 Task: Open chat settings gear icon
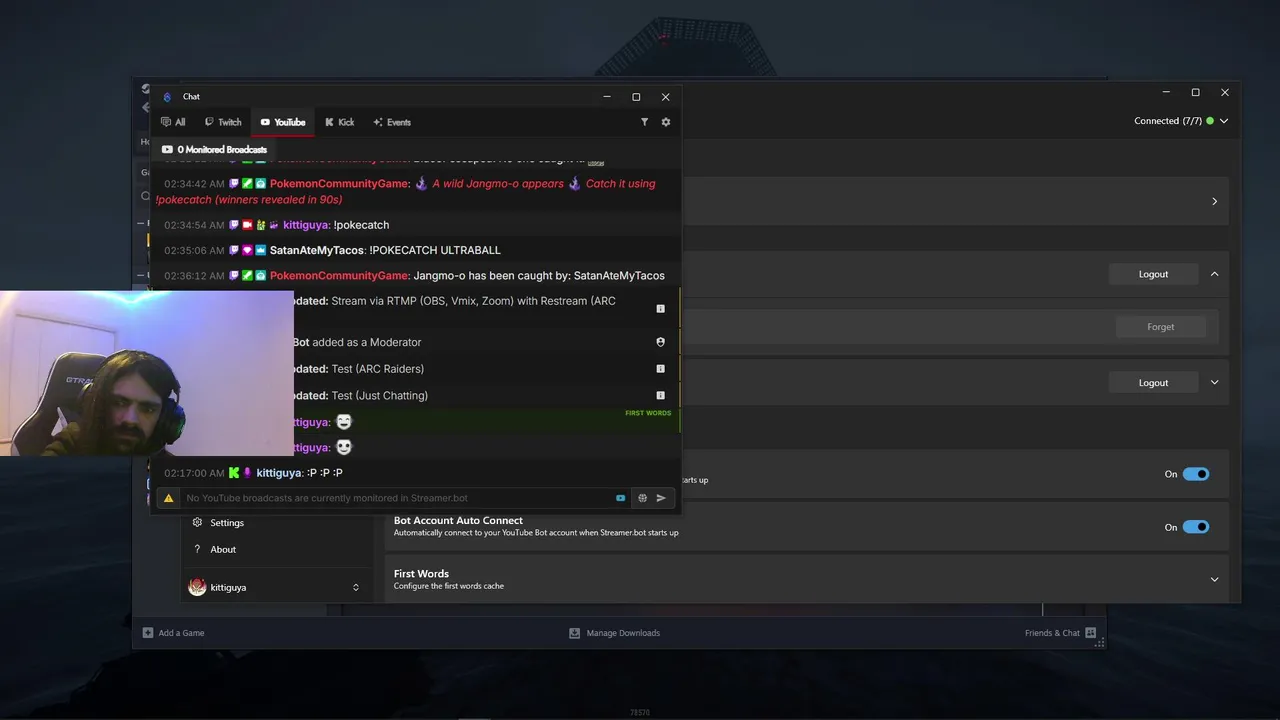tap(666, 122)
